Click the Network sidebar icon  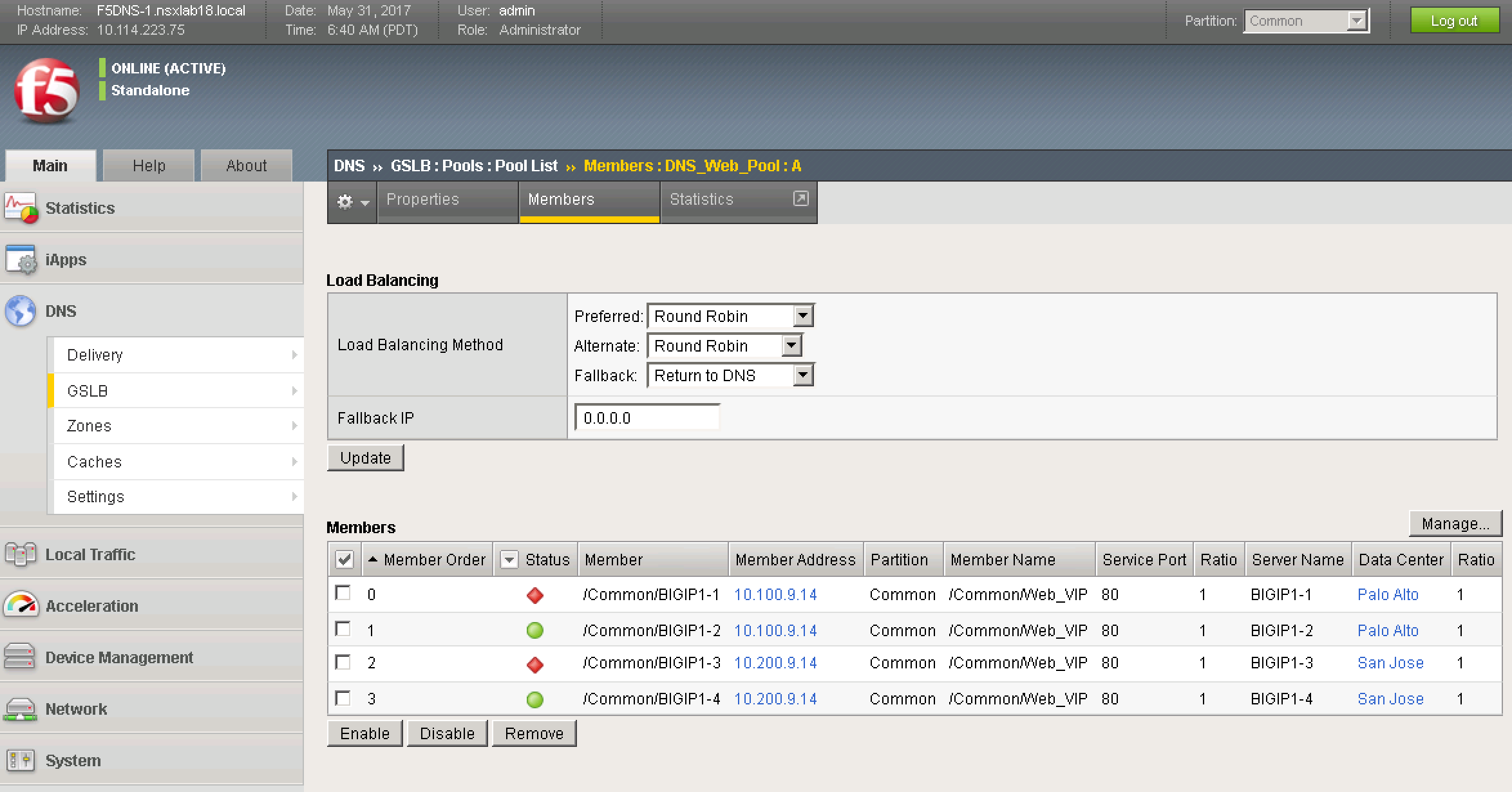click(21, 709)
